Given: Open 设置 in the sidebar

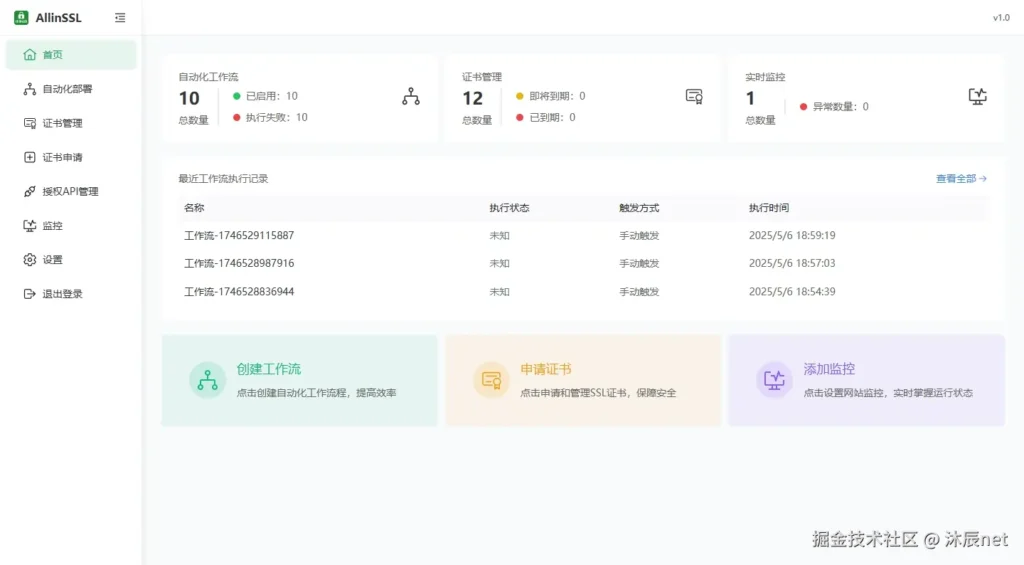Looking at the screenshot, I should coord(71,260).
